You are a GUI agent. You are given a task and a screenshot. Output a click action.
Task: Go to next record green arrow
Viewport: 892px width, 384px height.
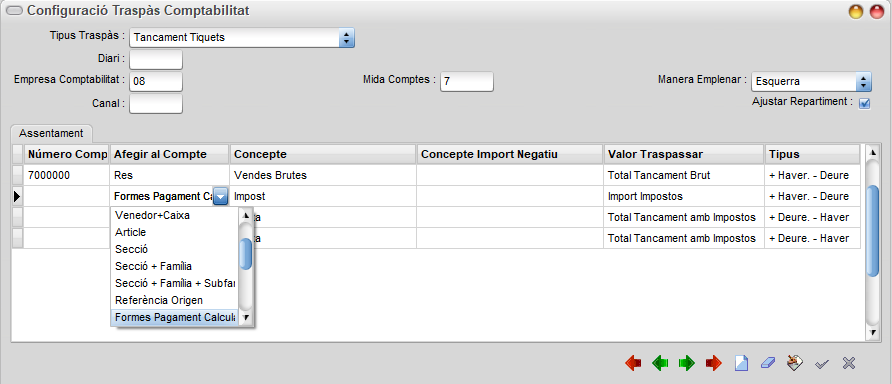(x=687, y=363)
